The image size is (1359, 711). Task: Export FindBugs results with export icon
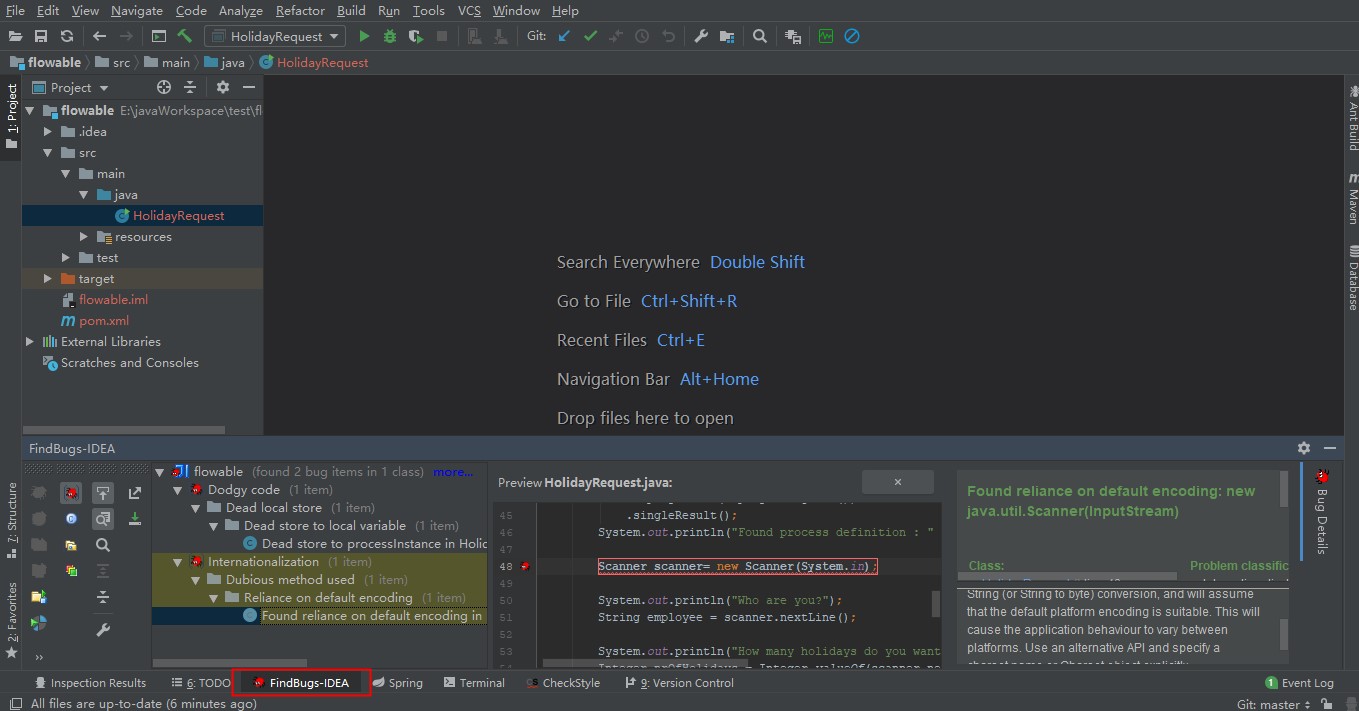(x=135, y=493)
